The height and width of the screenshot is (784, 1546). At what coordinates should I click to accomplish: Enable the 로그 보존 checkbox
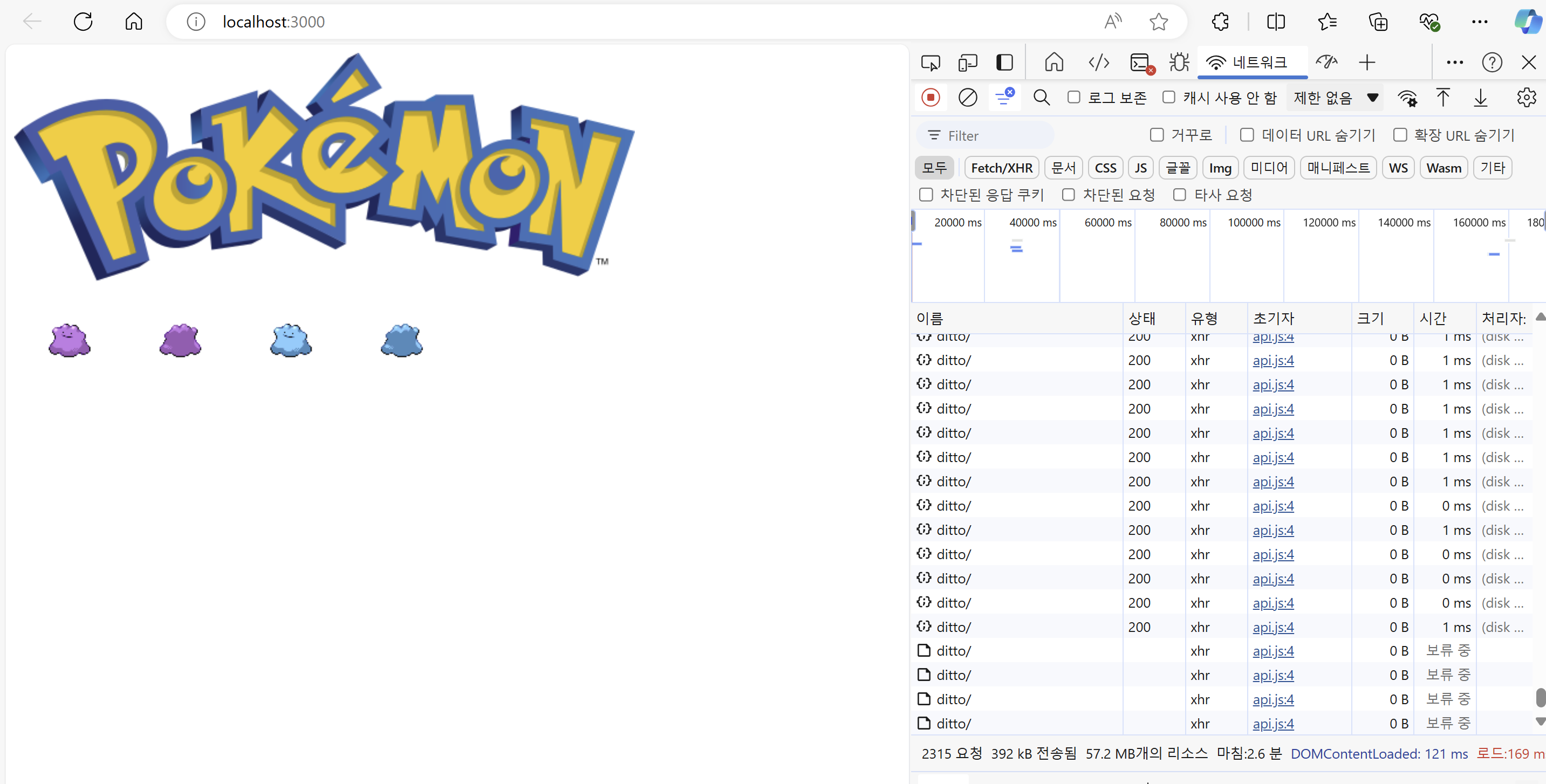pyautogui.click(x=1073, y=97)
